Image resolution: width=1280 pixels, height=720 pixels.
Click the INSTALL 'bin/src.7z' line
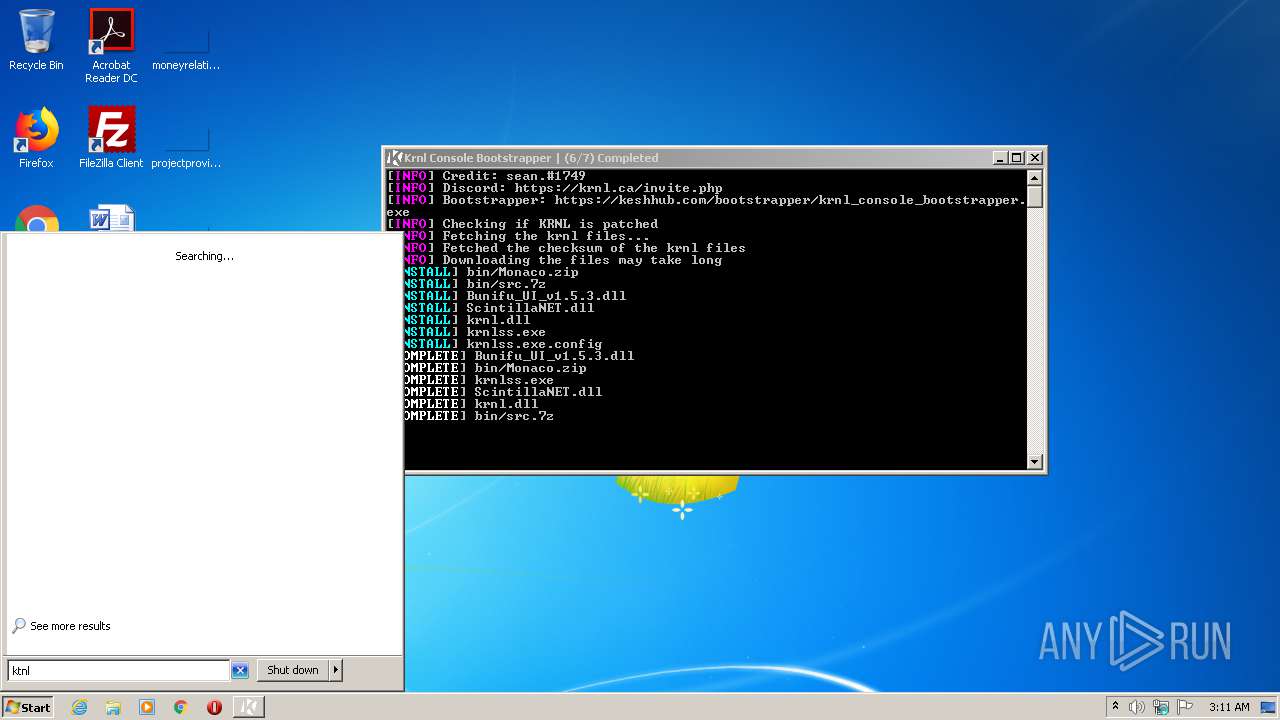click(x=475, y=284)
